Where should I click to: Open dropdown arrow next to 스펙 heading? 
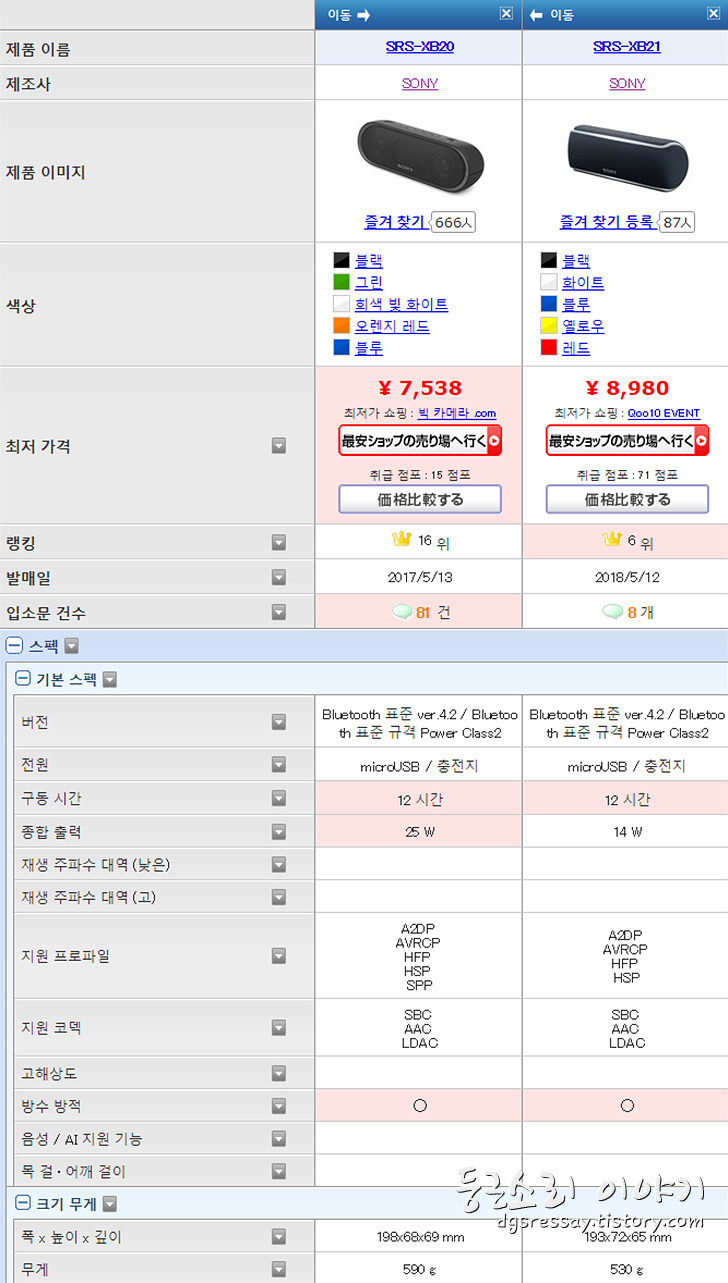(71, 646)
